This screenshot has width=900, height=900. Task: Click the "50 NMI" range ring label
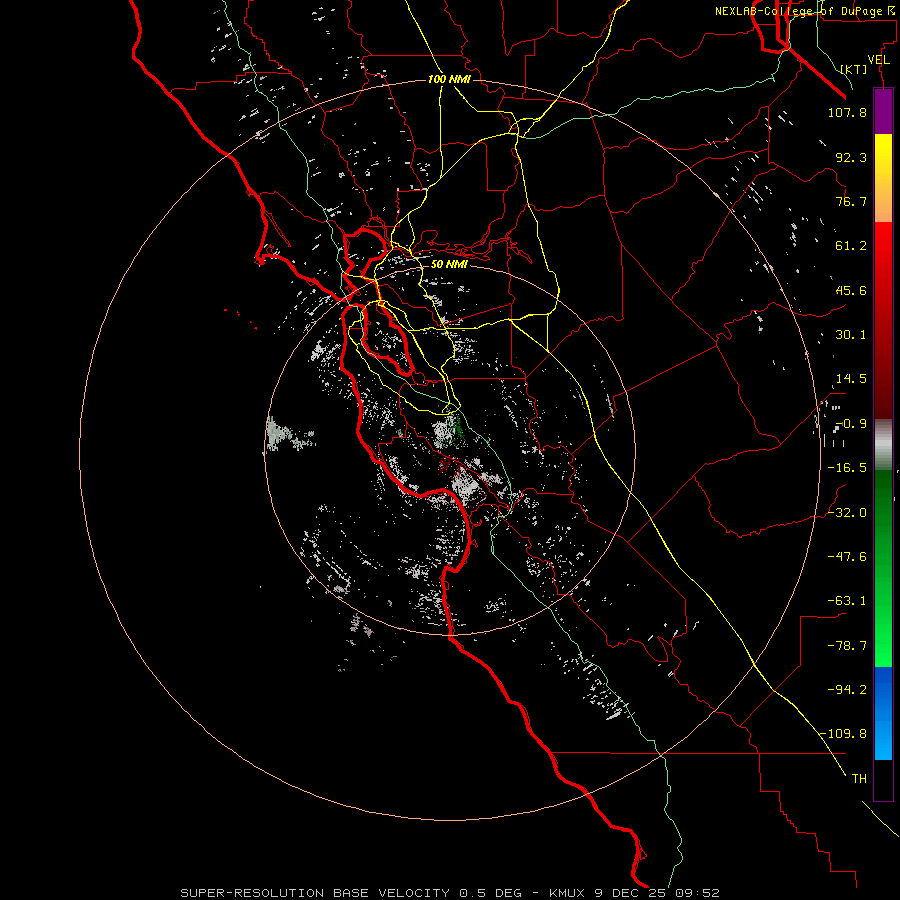[449, 265]
